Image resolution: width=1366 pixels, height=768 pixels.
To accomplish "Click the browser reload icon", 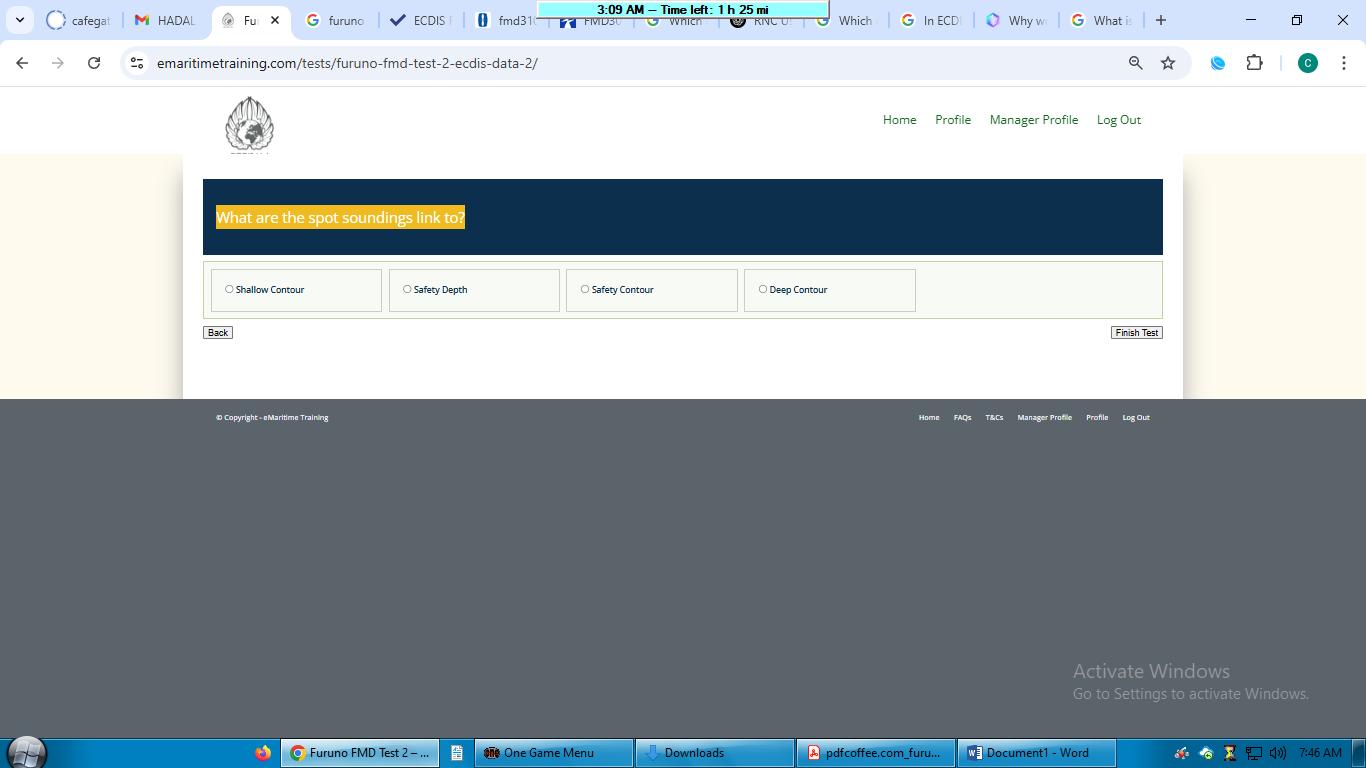I will tap(94, 63).
